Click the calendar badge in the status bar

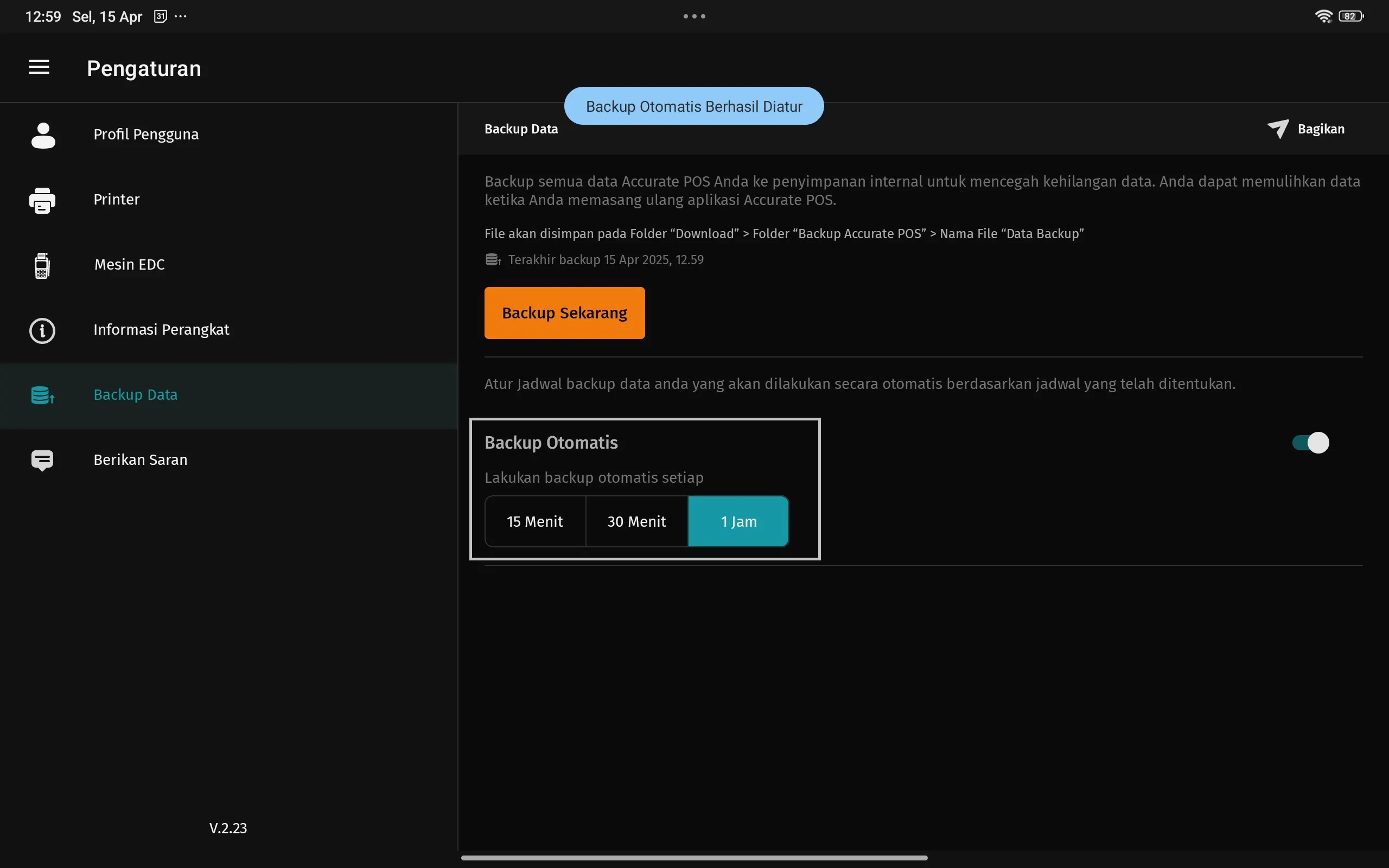(x=160, y=16)
